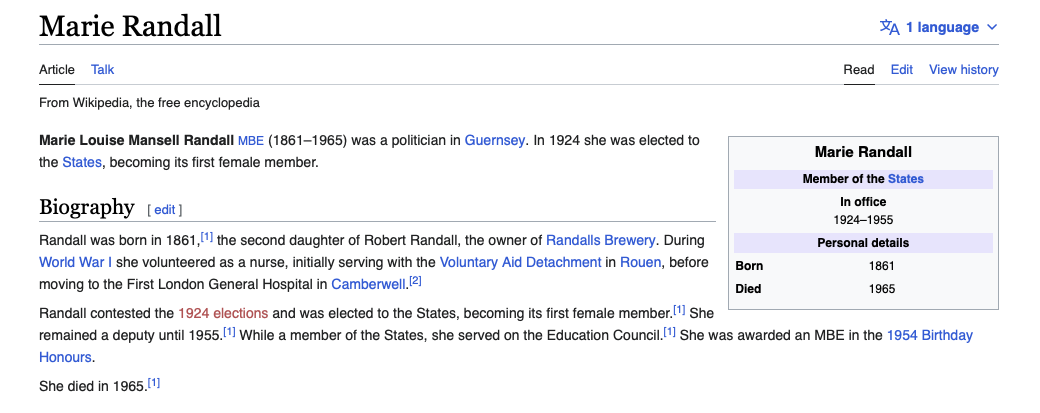Click citation [1] after 'born in 1861'
Viewport: 1040px width, 413px height.
tap(207, 237)
